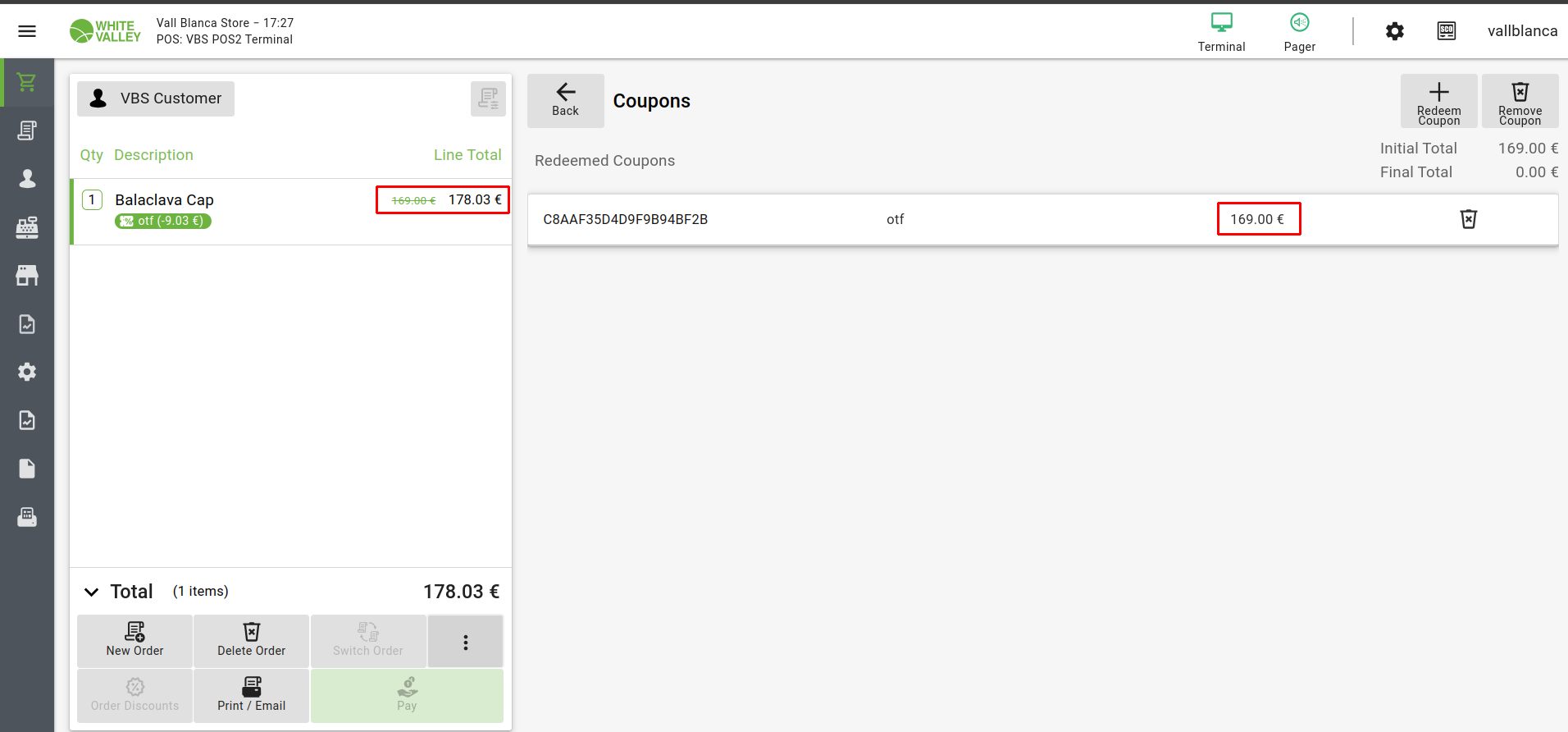Viewport: 1568px width, 732px height.
Task: Select the VBS Customer button
Action: [156, 98]
